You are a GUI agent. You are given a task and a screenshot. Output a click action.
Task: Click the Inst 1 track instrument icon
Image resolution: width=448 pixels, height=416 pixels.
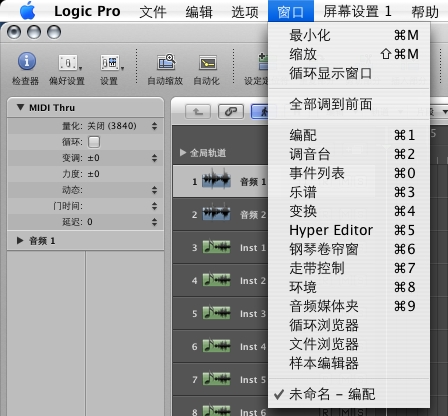(x=217, y=247)
